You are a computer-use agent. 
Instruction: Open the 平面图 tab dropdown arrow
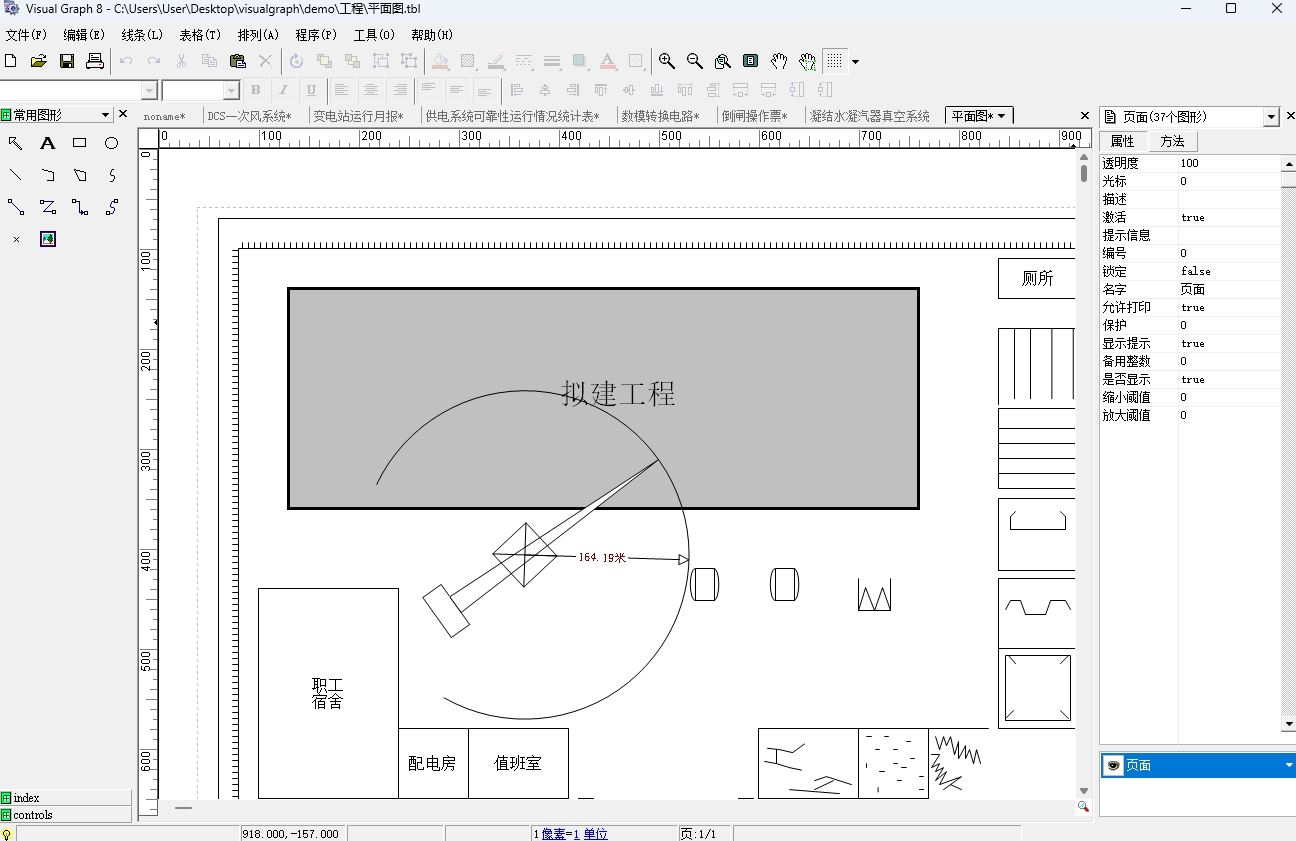[x=1001, y=116]
